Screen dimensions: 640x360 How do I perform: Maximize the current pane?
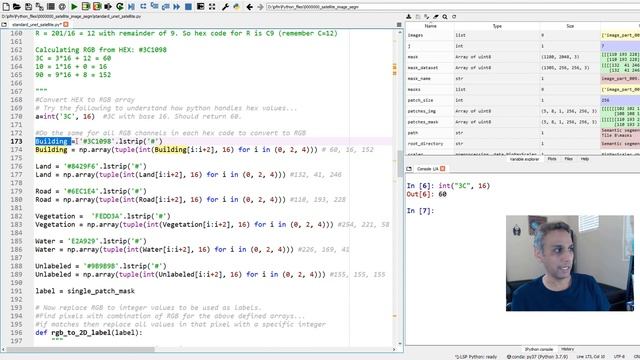point(200,7)
